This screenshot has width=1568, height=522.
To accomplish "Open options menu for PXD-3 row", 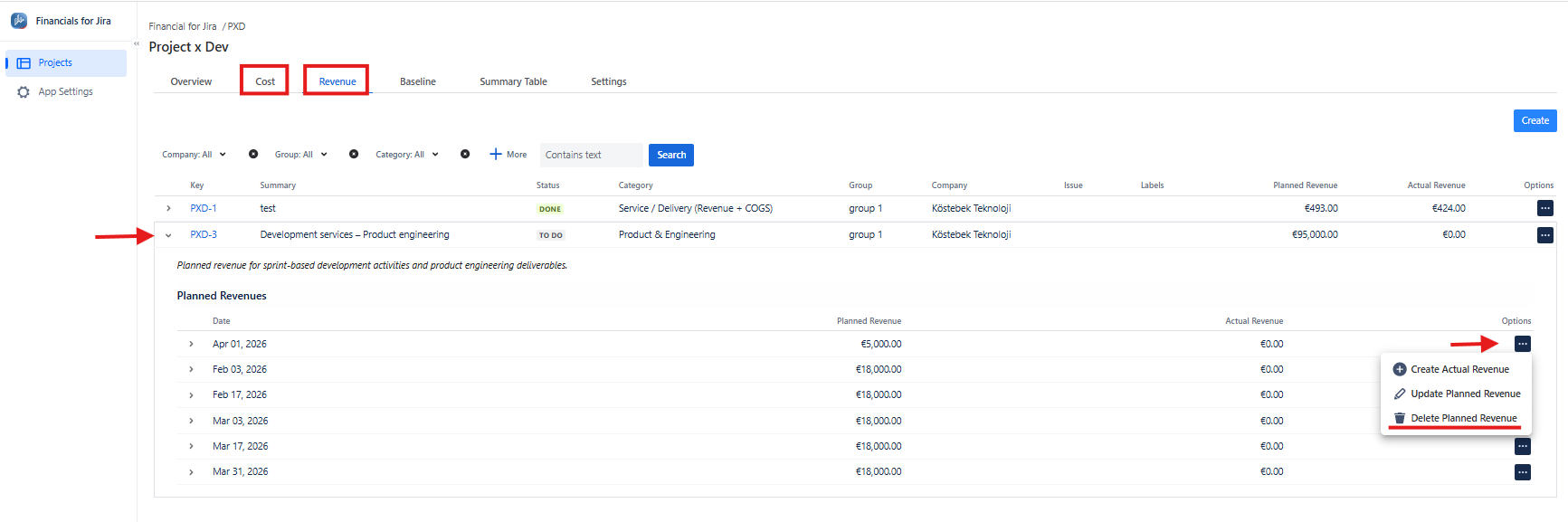I will tap(1545, 235).
